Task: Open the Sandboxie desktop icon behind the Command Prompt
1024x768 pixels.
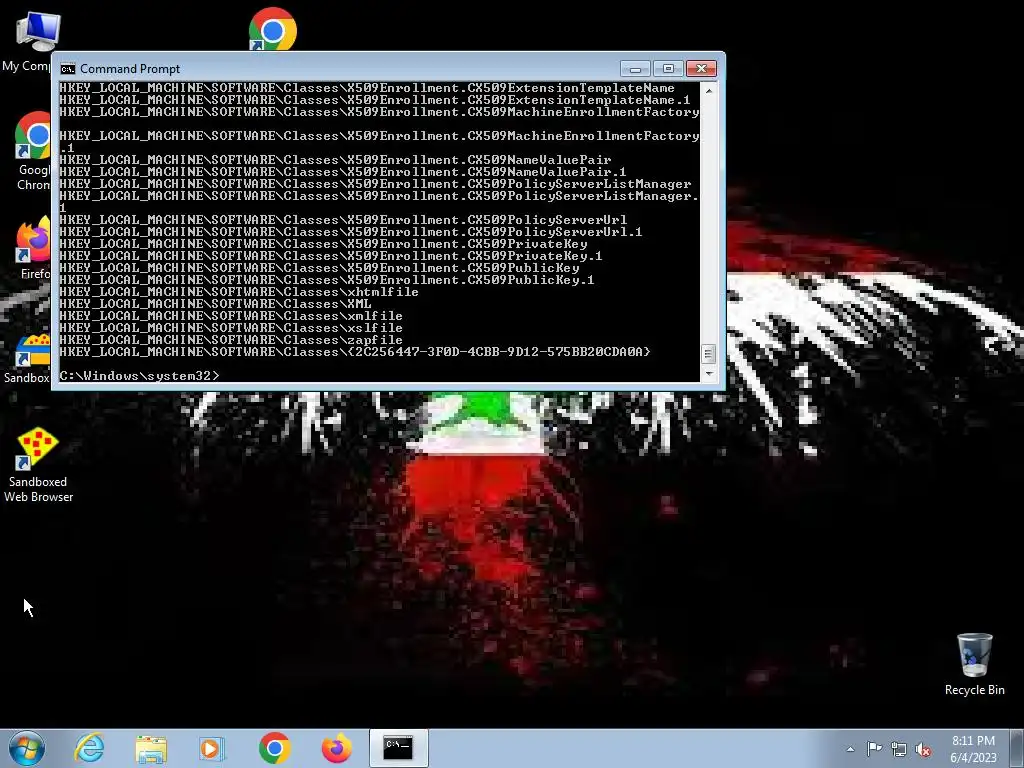Action: coord(29,358)
